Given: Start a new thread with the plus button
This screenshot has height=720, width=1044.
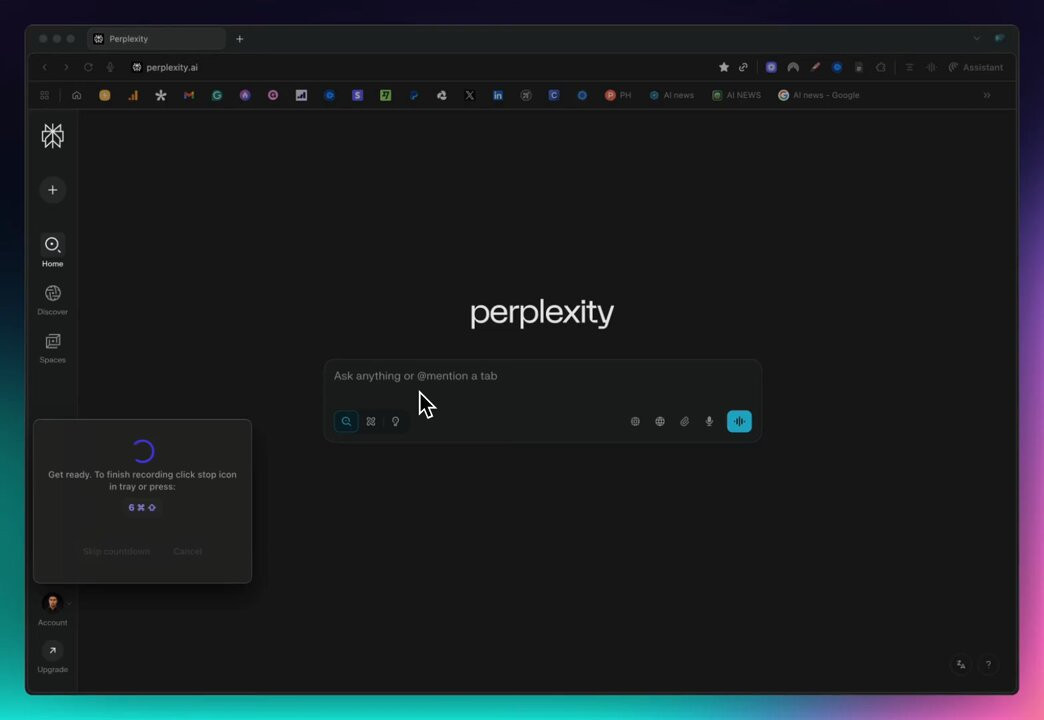Looking at the screenshot, I should (x=53, y=190).
